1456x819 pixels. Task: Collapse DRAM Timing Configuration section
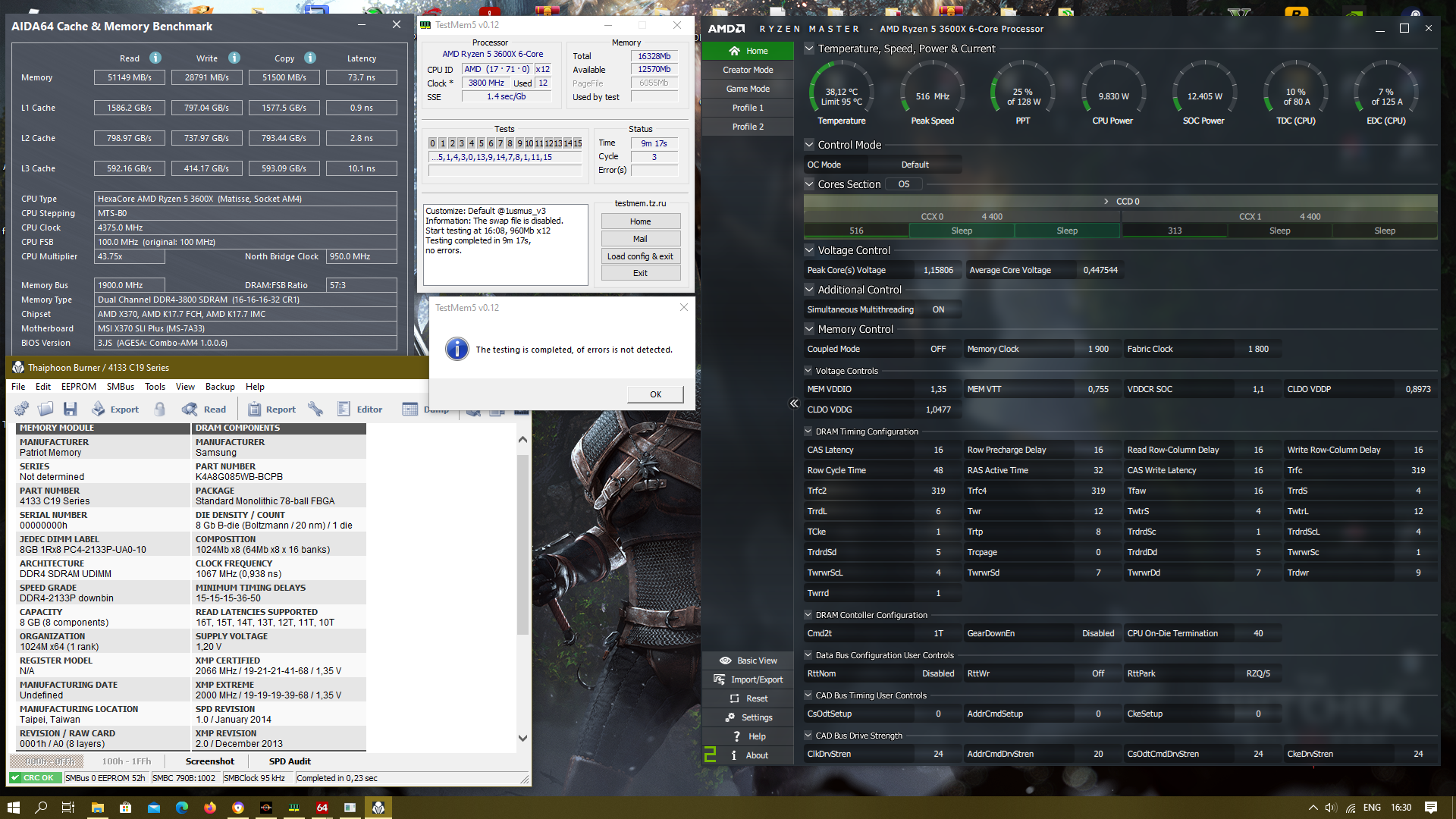tap(808, 431)
